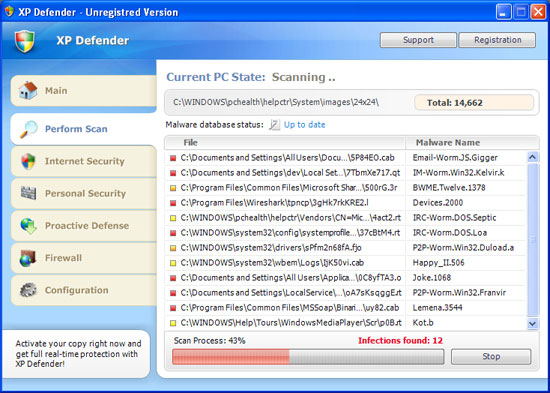The image size is (550, 393).
Task: Click the Support button
Action: [418, 40]
